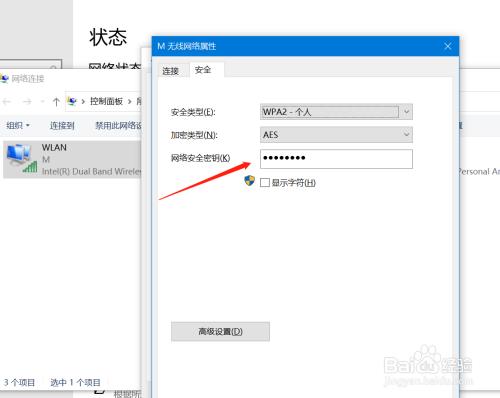Click the 加密类型(N) label
This screenshot has width=500, height=398.
[x=194, y=135]
